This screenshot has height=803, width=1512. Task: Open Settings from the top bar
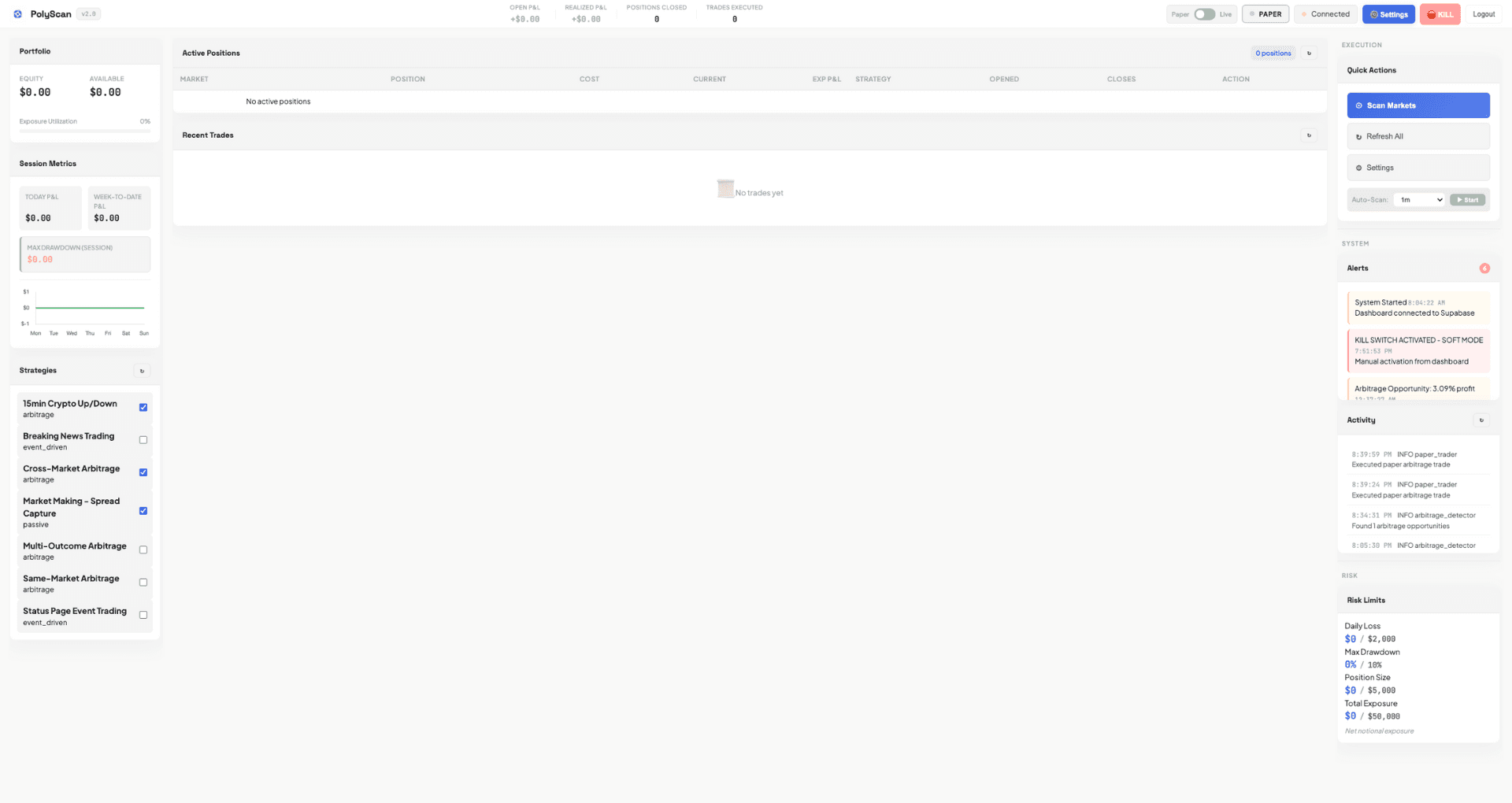tap(1388, 14)
